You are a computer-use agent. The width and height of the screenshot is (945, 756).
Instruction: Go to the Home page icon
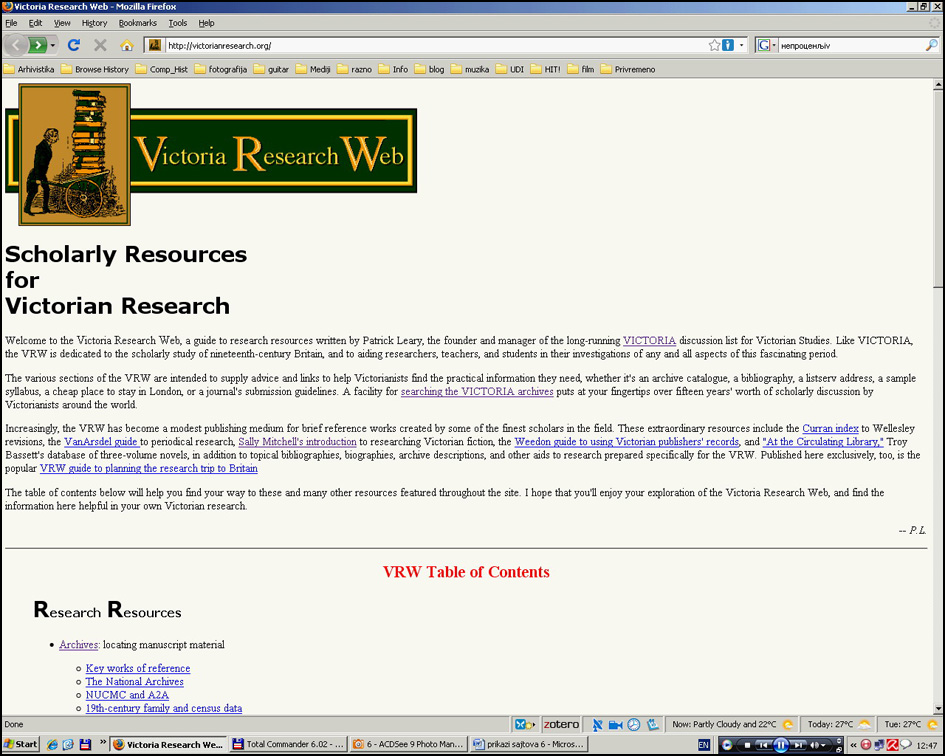point(127,45)
